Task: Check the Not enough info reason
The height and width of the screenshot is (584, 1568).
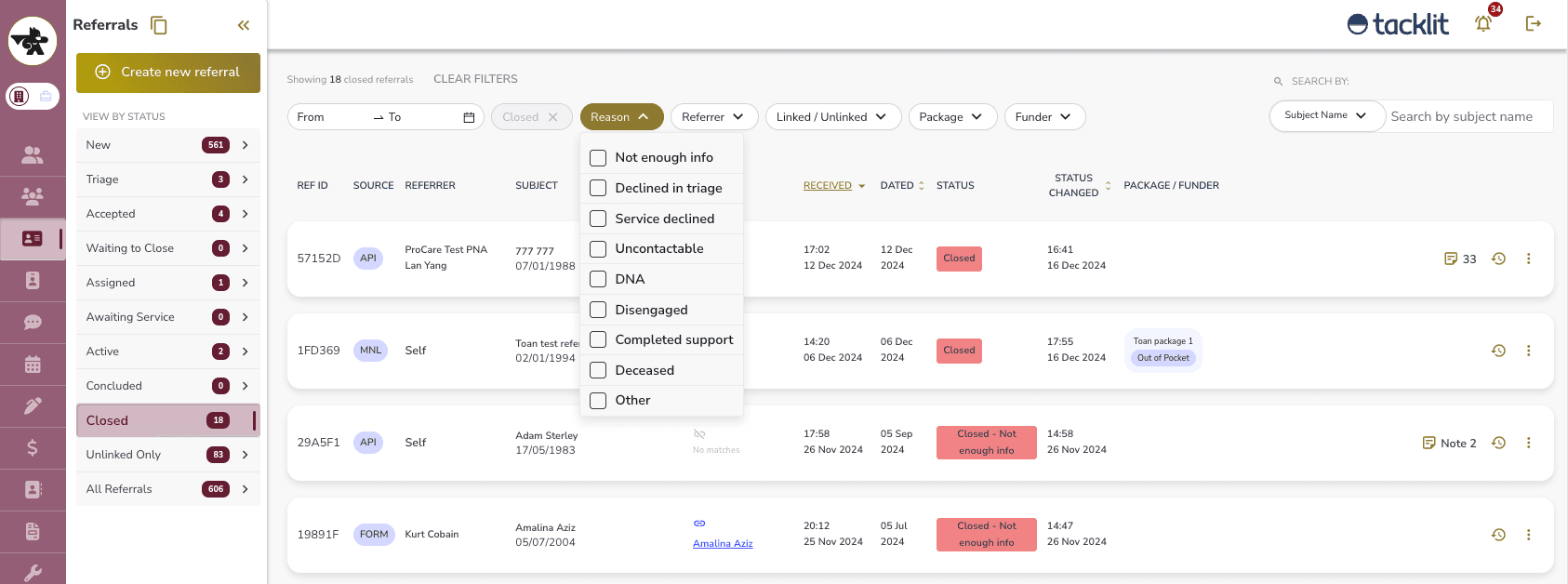Action: pyautogui.click(x=598, y=158)
